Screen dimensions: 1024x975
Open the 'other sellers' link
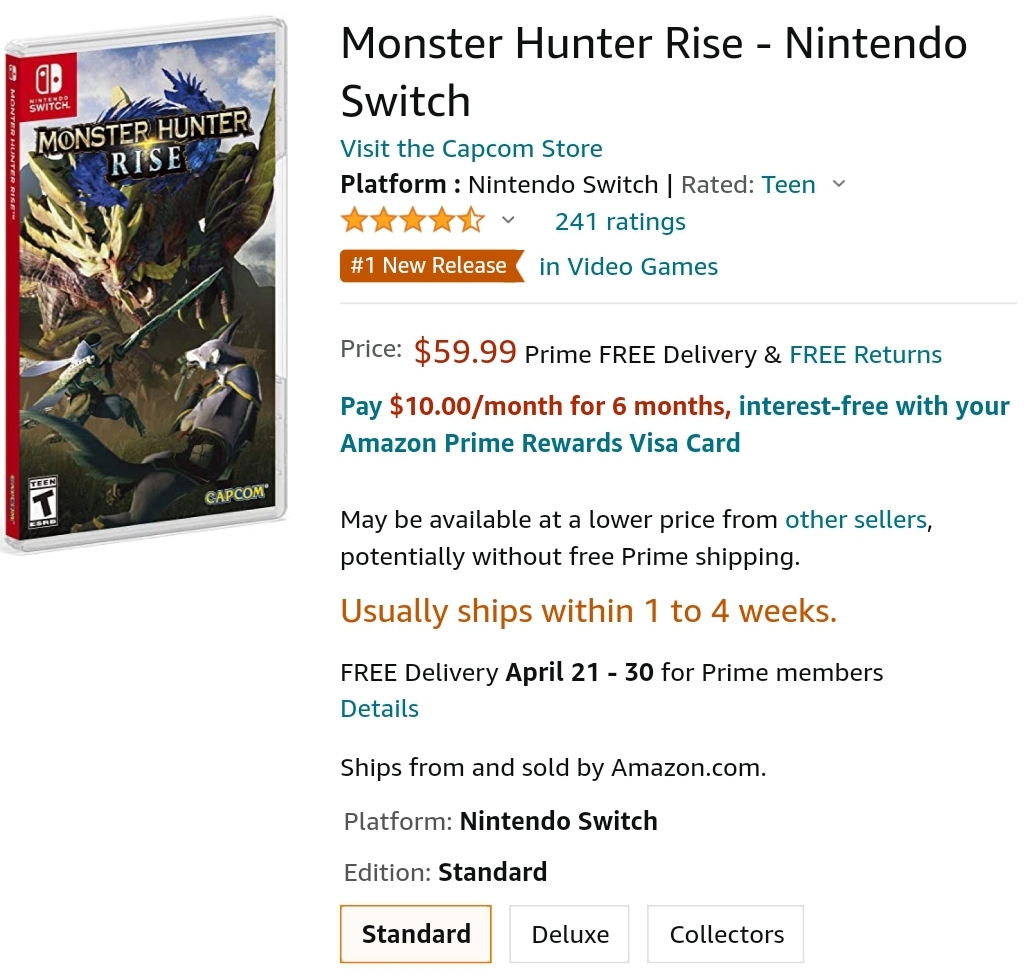tap(856, 520)
